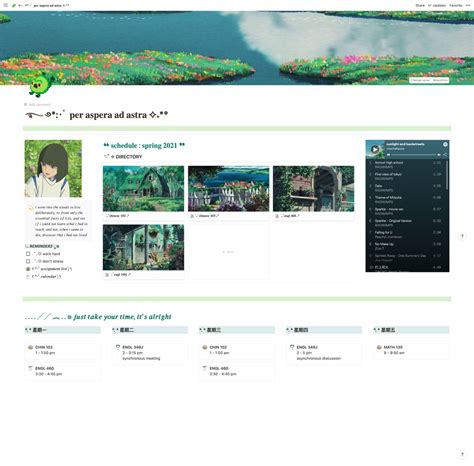
Task: Open the greenhouse plants gallery card
Action: pos(143,251)
